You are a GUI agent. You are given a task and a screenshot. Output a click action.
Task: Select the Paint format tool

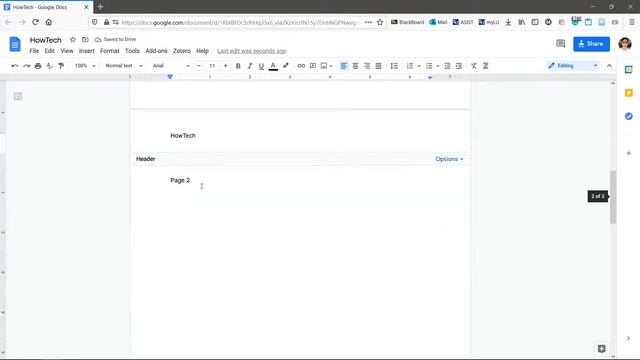[x=61, y=66]
